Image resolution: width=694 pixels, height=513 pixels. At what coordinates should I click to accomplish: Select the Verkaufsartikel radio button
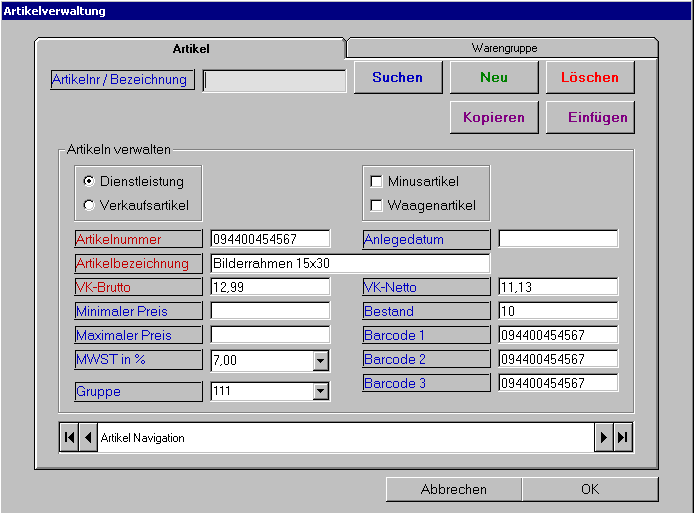pyautogui.click(x=90, y=205)
